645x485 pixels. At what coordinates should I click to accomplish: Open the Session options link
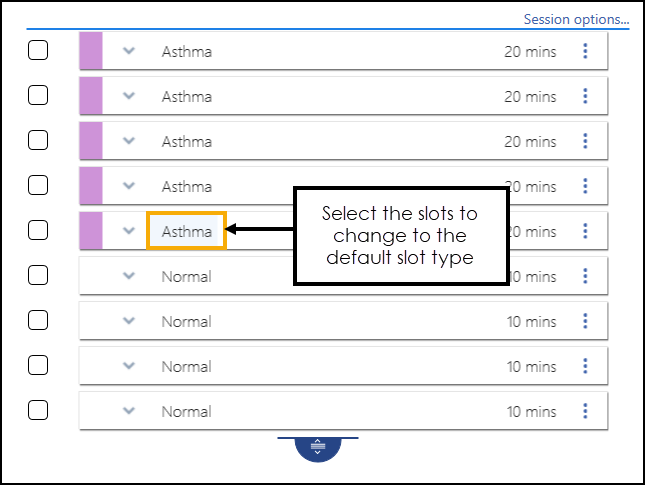(x=576, y=19)
